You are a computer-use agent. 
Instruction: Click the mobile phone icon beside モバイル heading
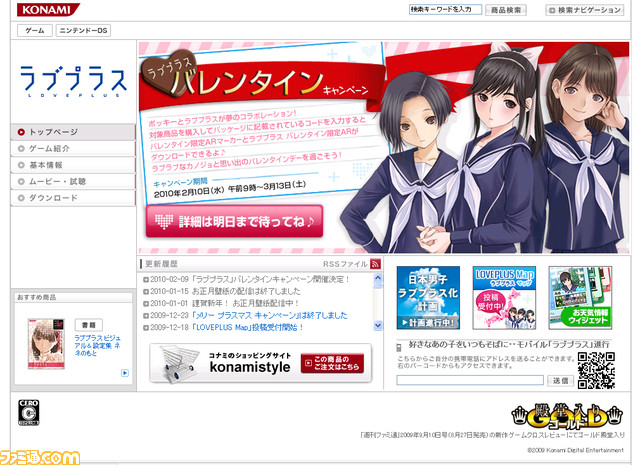[399, 347]
